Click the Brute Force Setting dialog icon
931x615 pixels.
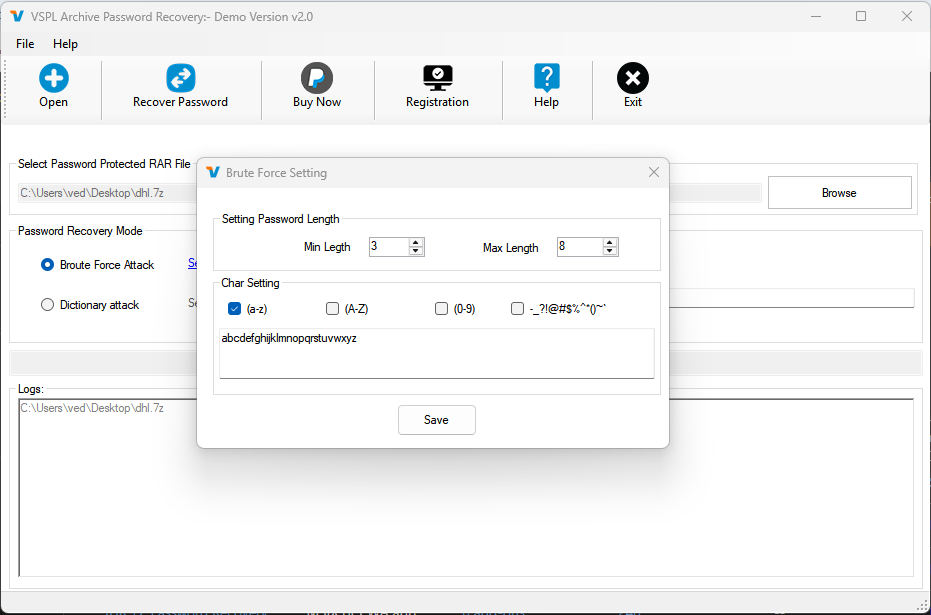point(212,172)
